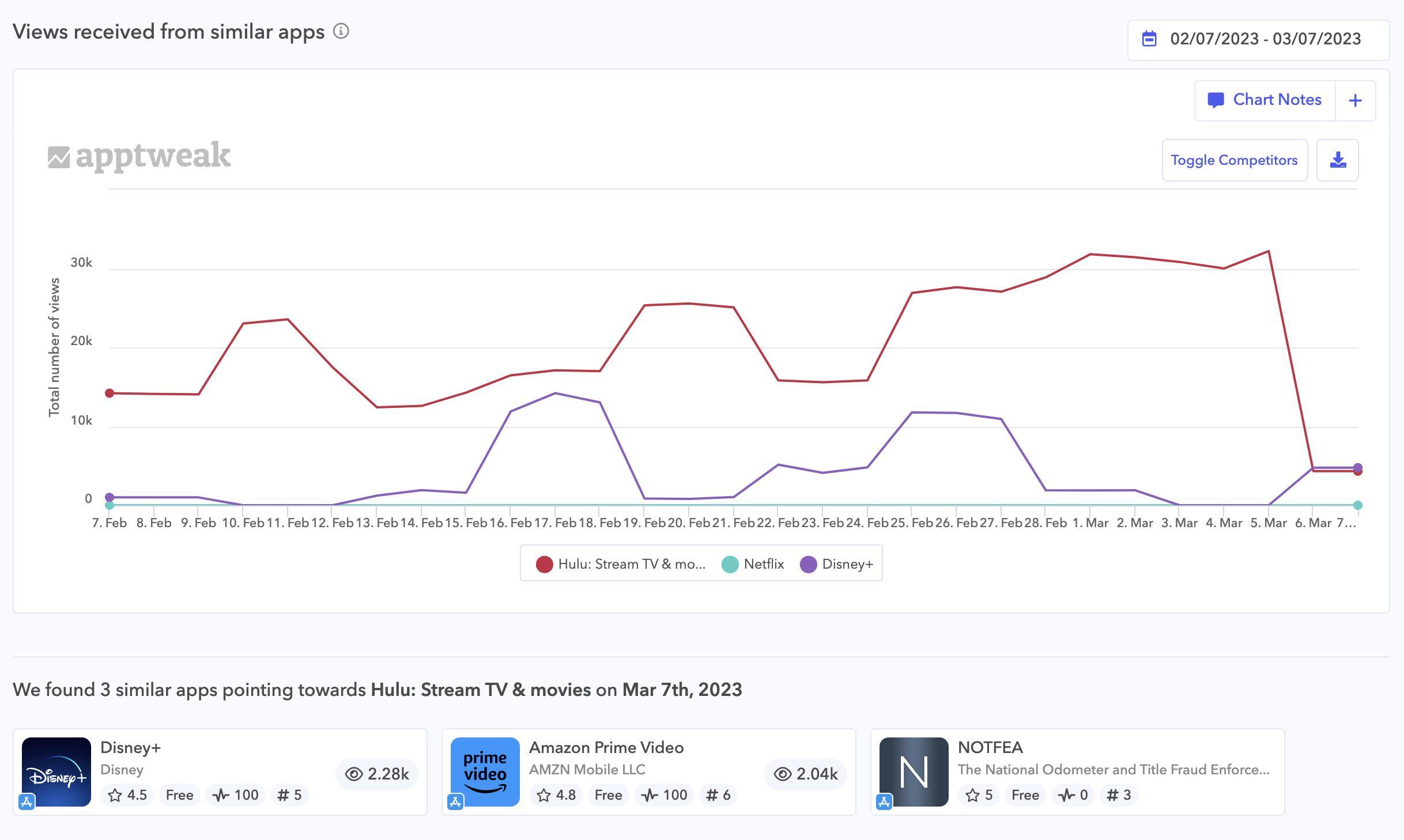Toggle the Hulu series in chart legend
1404x840 pixels.
621,564
